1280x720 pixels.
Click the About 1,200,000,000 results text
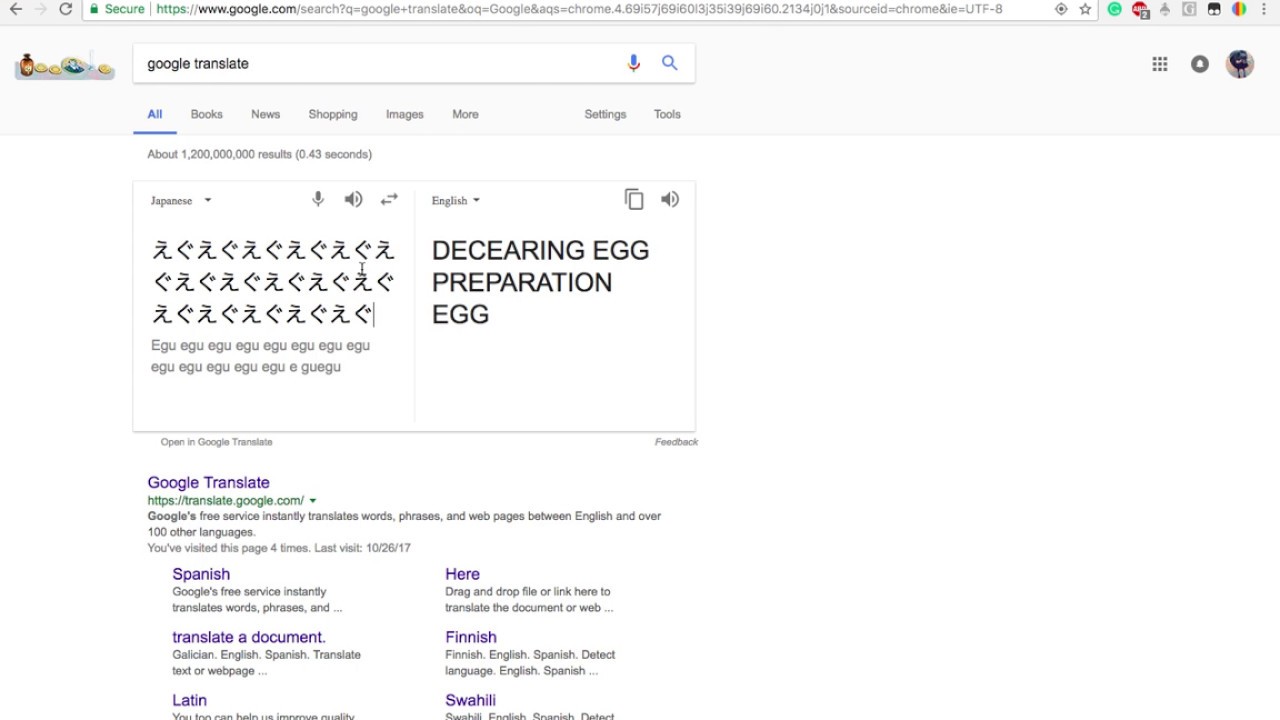pos(259,154)
